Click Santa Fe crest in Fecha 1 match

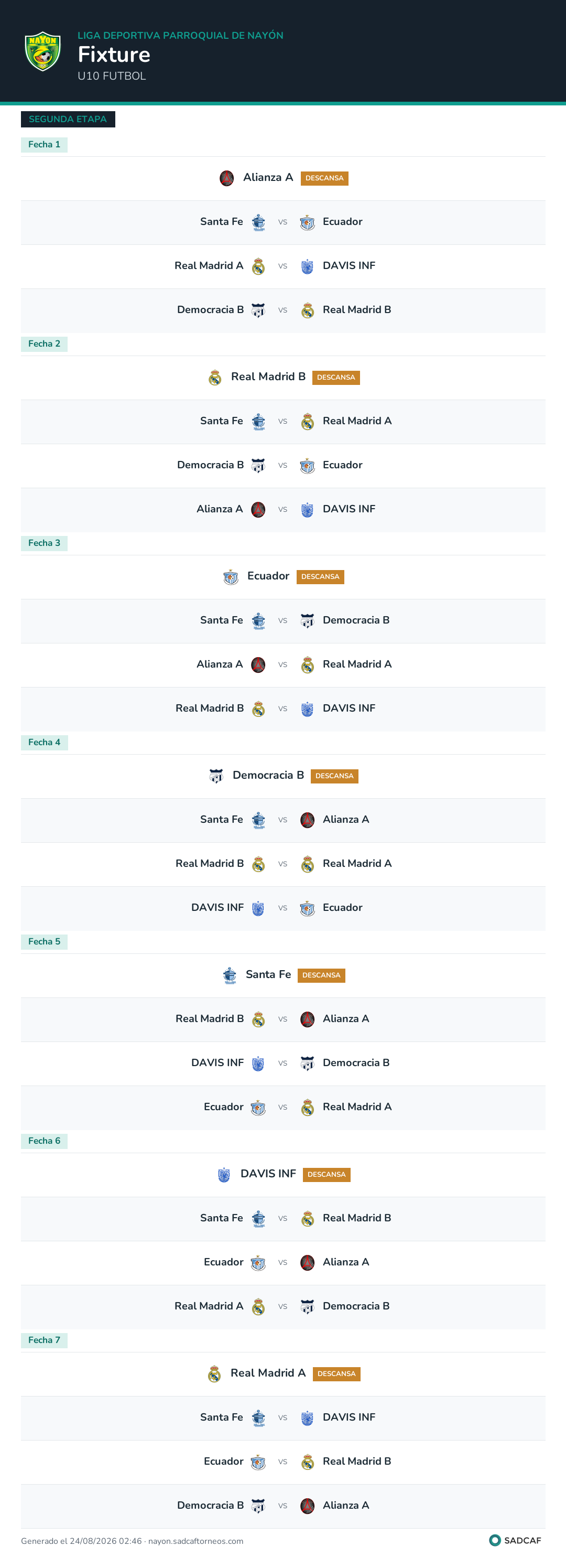[x=259, y=222]
